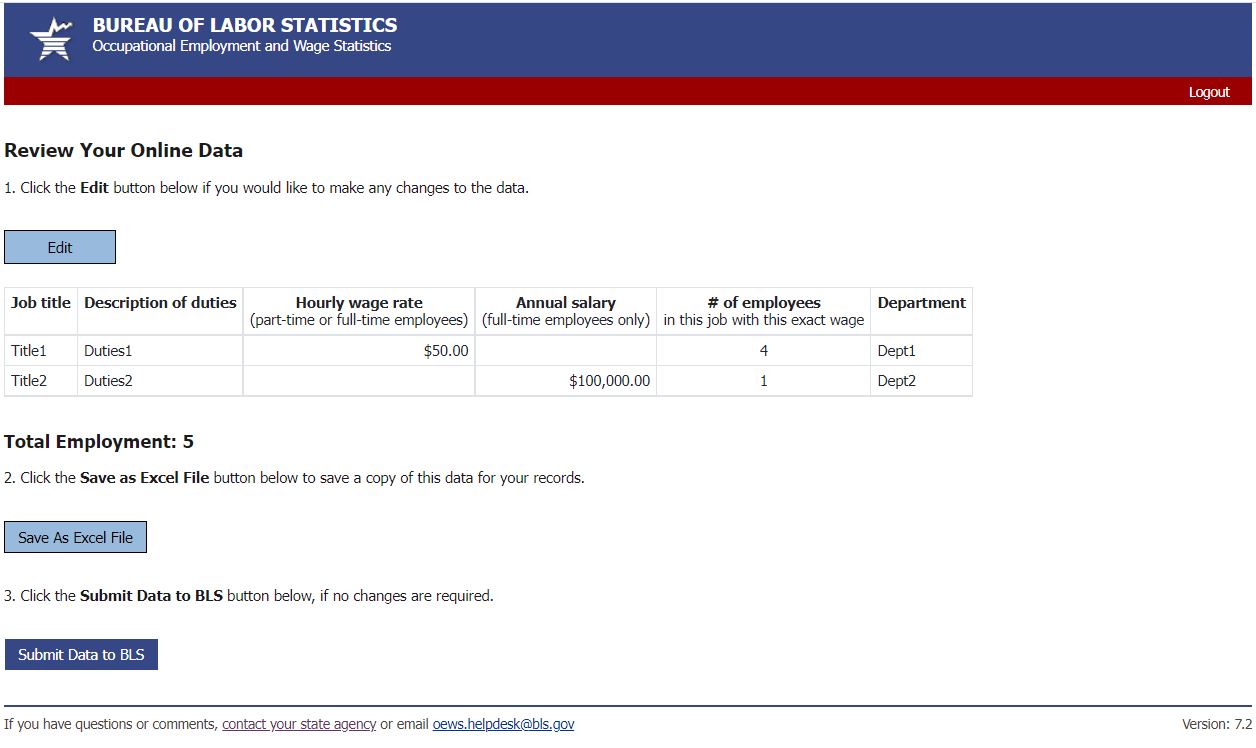Screen dimensions: 1256x748
Task: Select the Job title column header
Action: [41, 303]
